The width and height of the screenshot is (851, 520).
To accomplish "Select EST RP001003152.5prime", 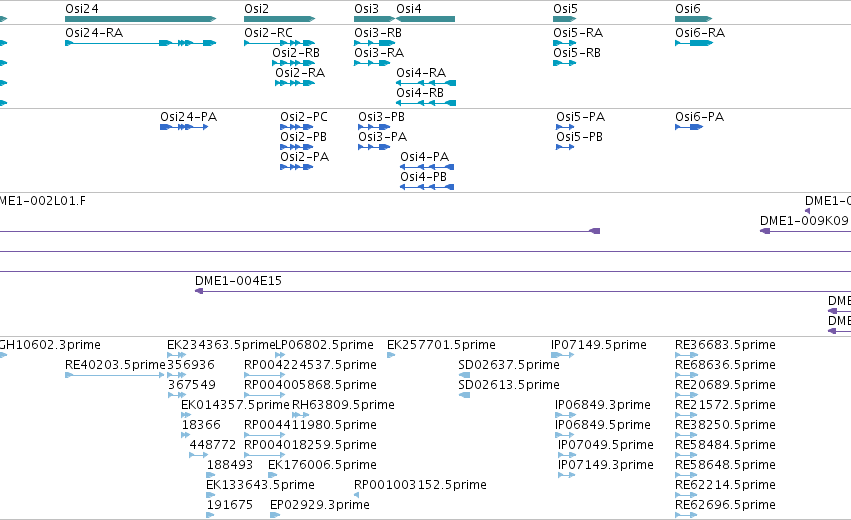I will click(x=420, y=485).
